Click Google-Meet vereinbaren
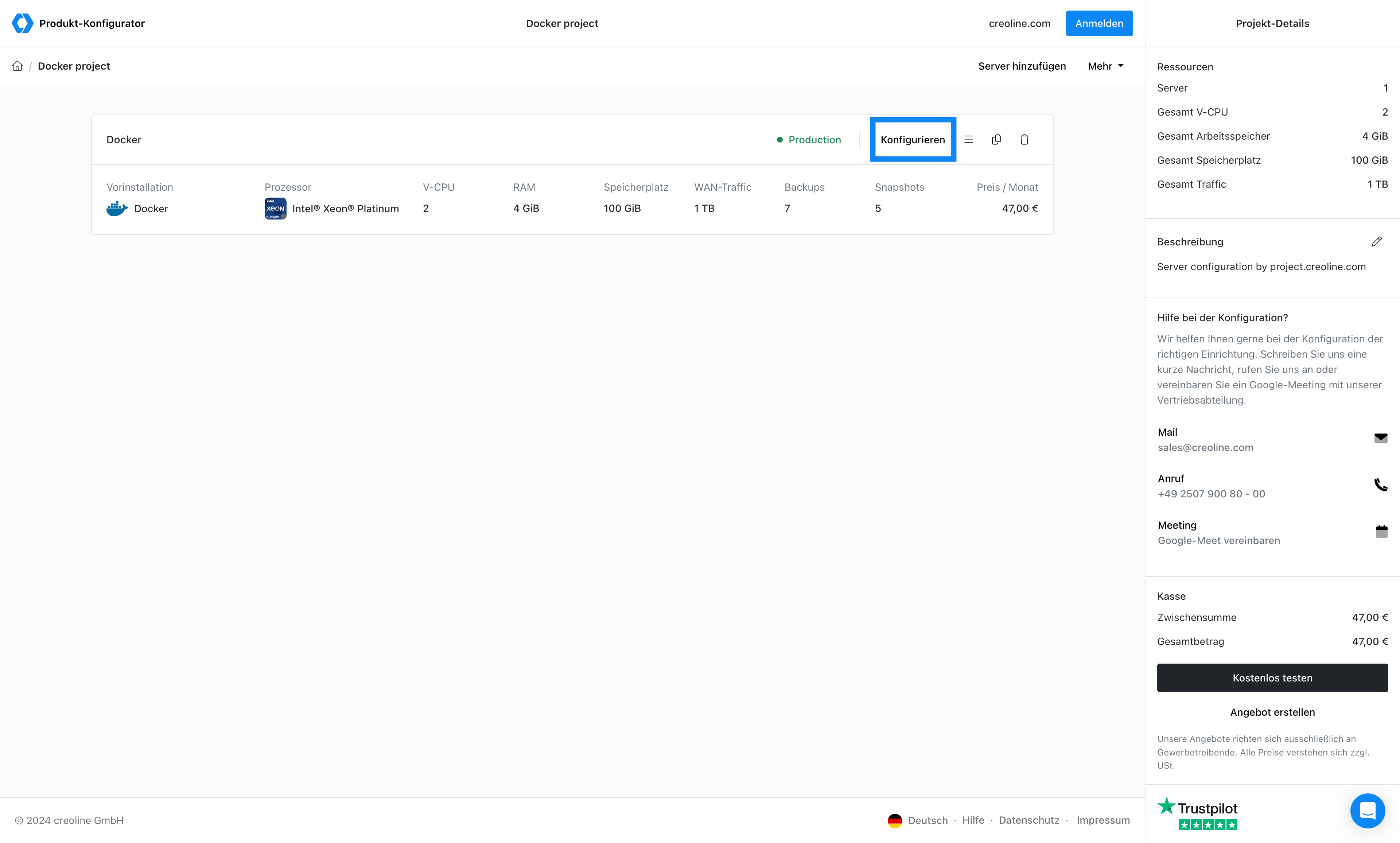Viewport: 1400px width, 843px height. coord(1219,541)
